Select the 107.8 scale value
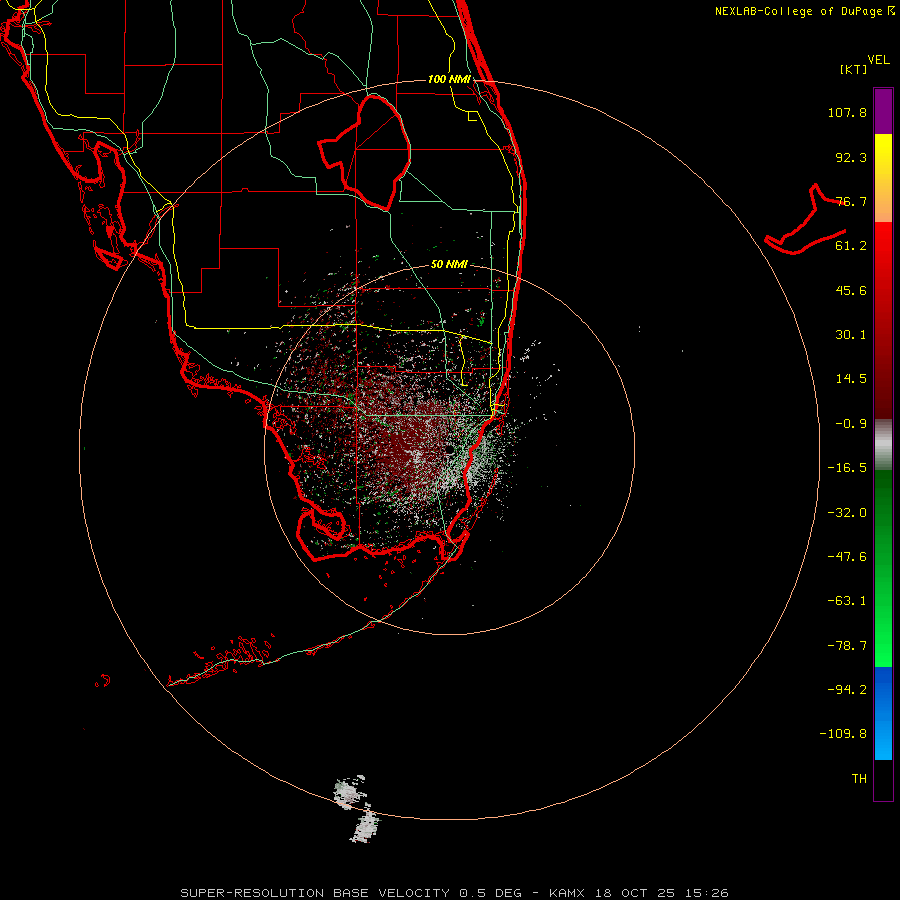Screen dimensions: 900x900 point(847,112)
